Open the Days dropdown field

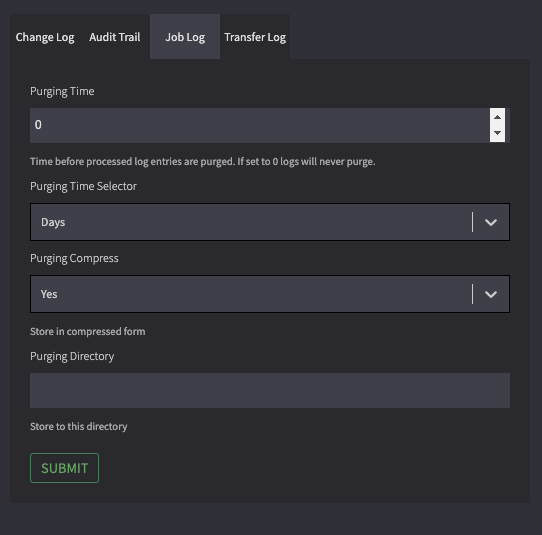click(270, 222)
